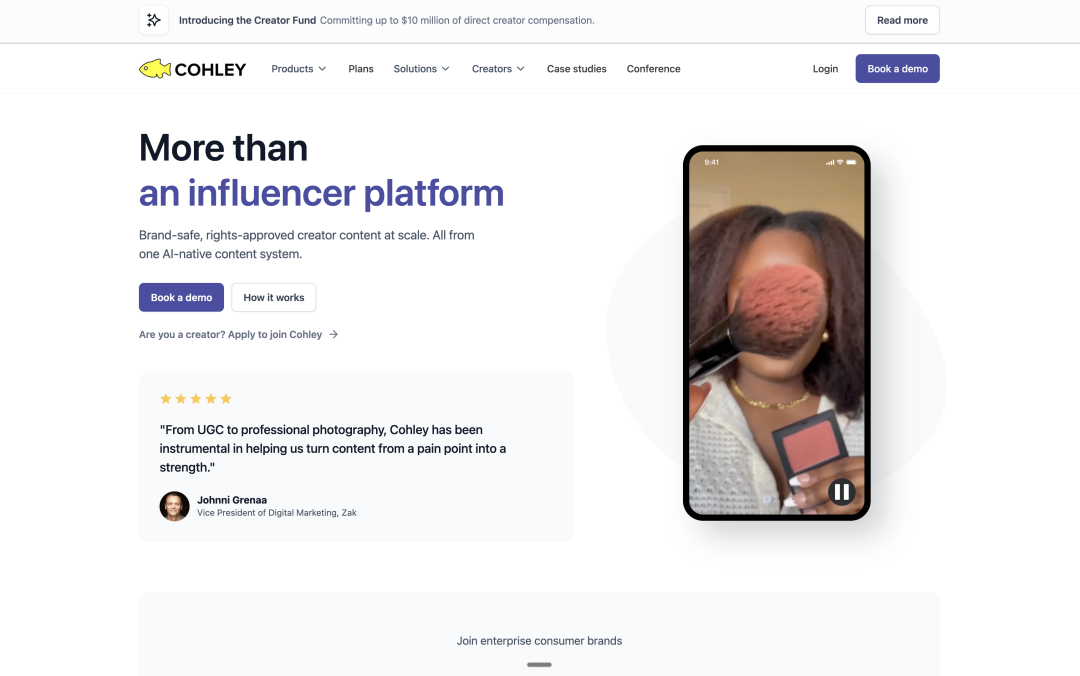Open the Plans page
The height and width of the screenshot is (676, 1080).
pyautogui.click(x=361, y=69)
